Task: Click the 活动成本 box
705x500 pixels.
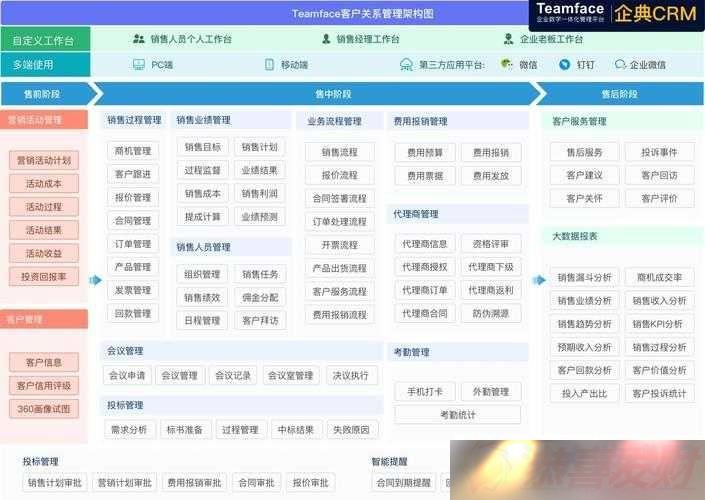Action: pos(44,183)
